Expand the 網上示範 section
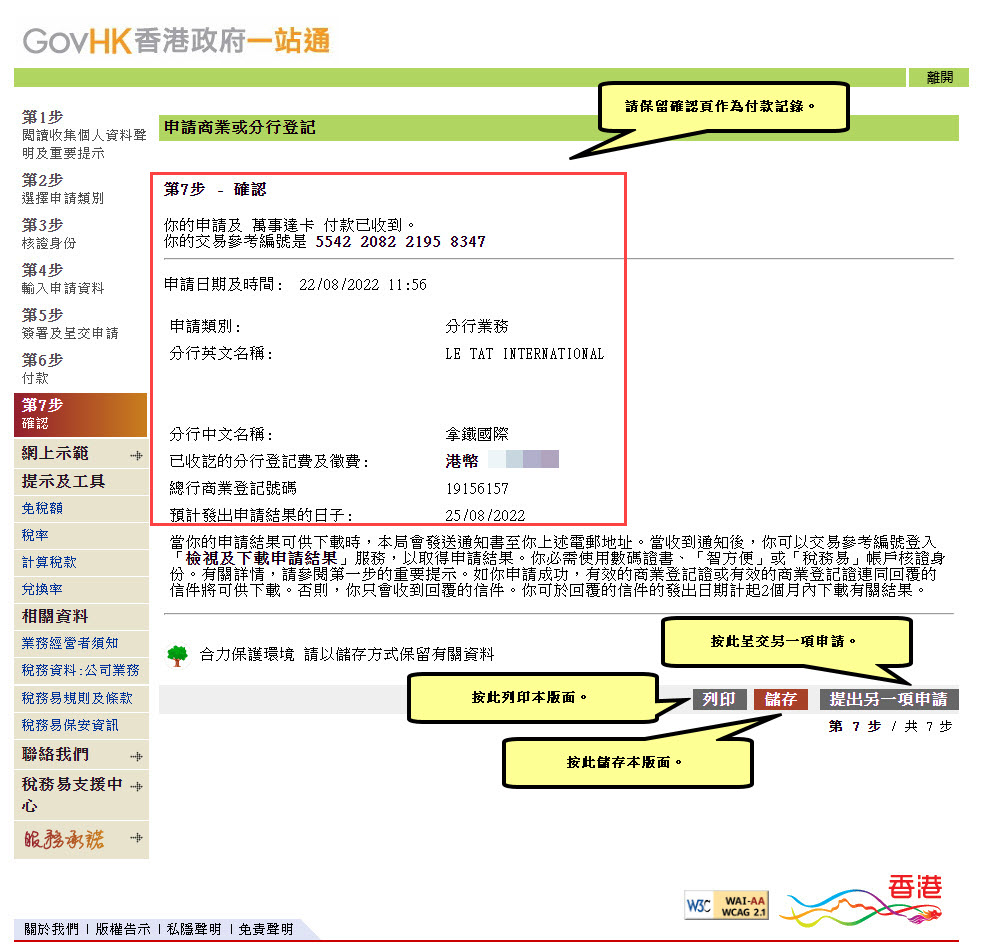 (x=136, y=455)
